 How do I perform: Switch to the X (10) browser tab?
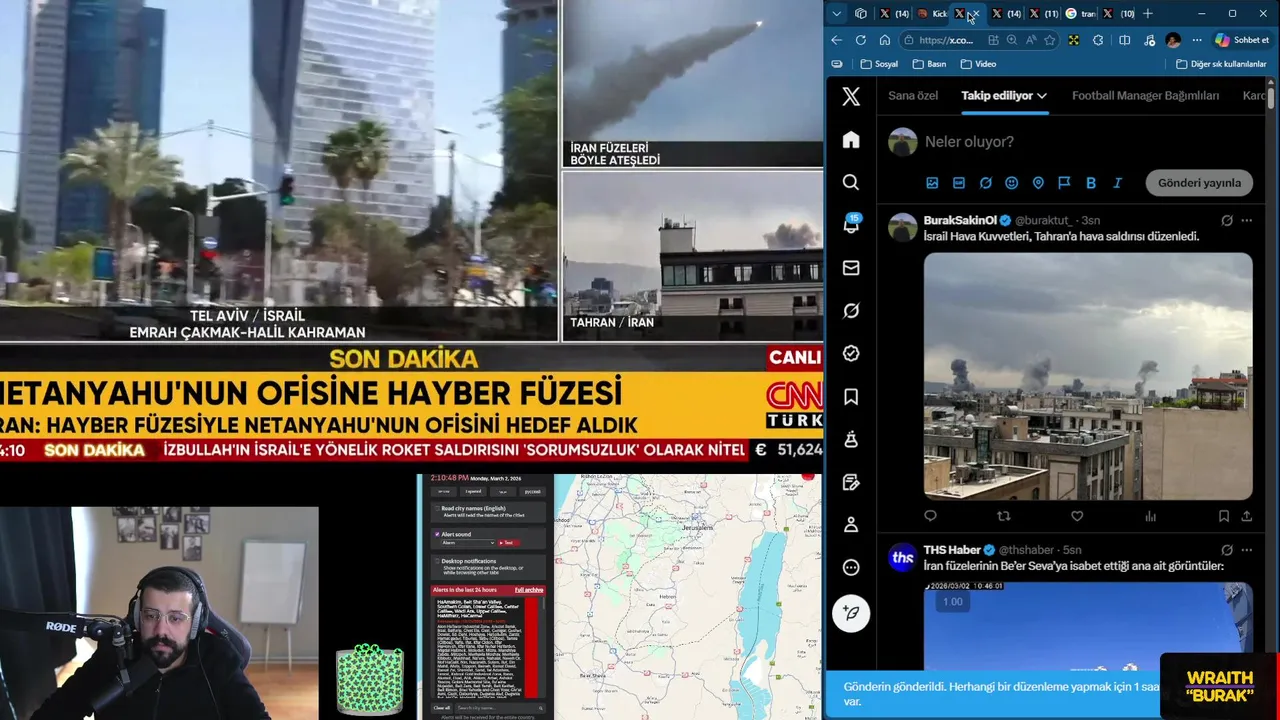(1119, 14)
